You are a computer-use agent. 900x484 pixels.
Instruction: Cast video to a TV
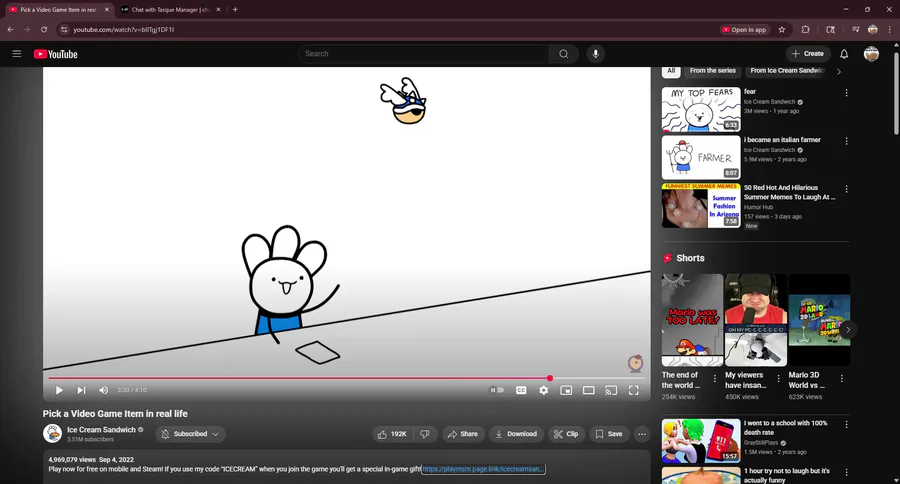pyautogui.click(x=611, y=390)
